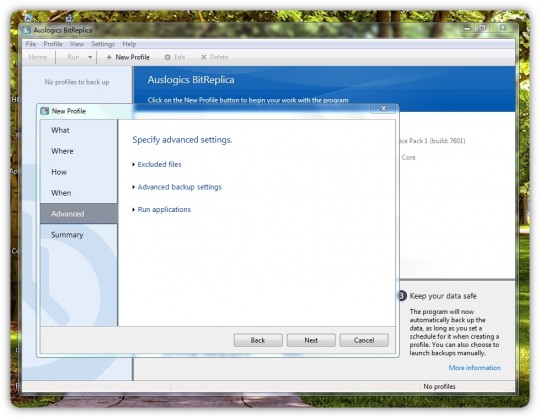
Task: Click the New Profile dialog title icon
Action: pyautogui.click(x=44, y=111)
